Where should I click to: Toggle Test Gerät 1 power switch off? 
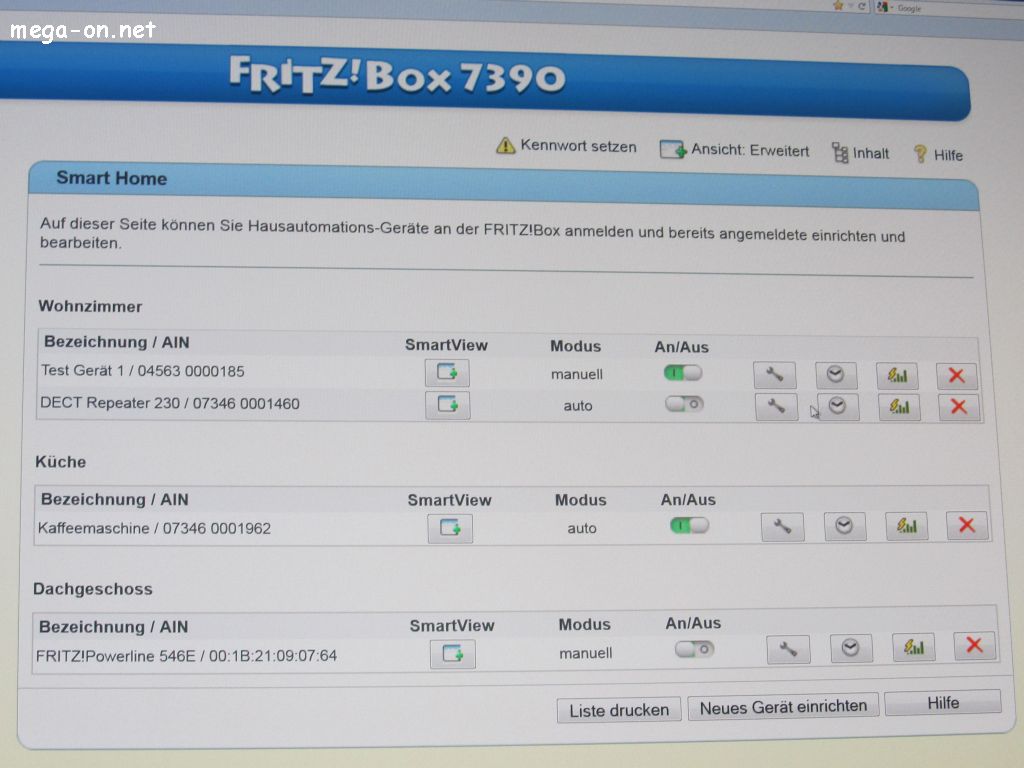click(683, 372)
